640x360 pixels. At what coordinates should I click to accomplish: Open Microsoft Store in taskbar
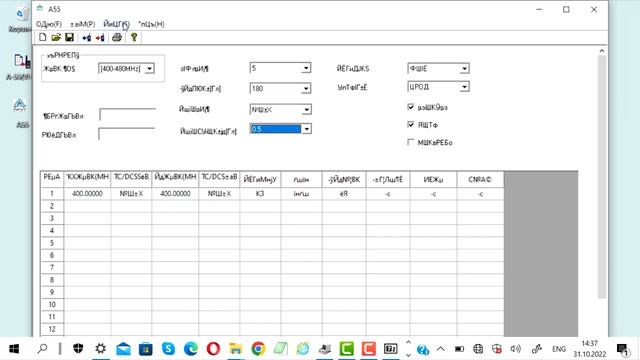point(146,349)
